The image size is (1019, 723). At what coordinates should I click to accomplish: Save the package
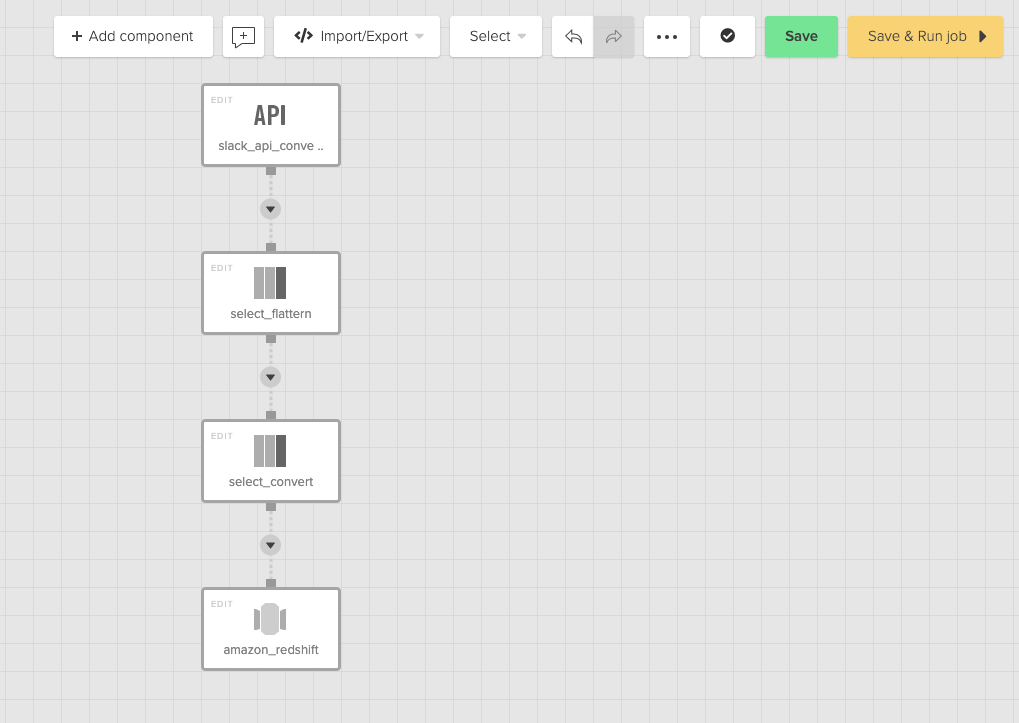(x=801, y=36)
